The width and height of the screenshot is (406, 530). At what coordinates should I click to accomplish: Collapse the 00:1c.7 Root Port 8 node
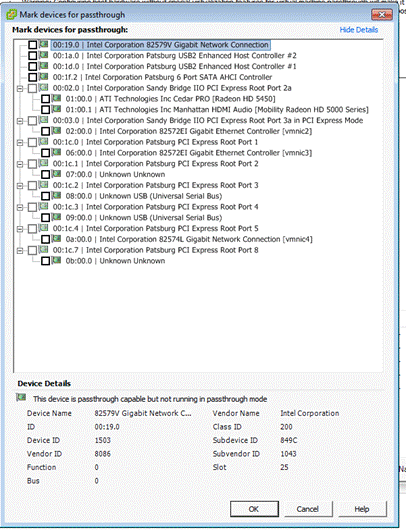point(20,251)
